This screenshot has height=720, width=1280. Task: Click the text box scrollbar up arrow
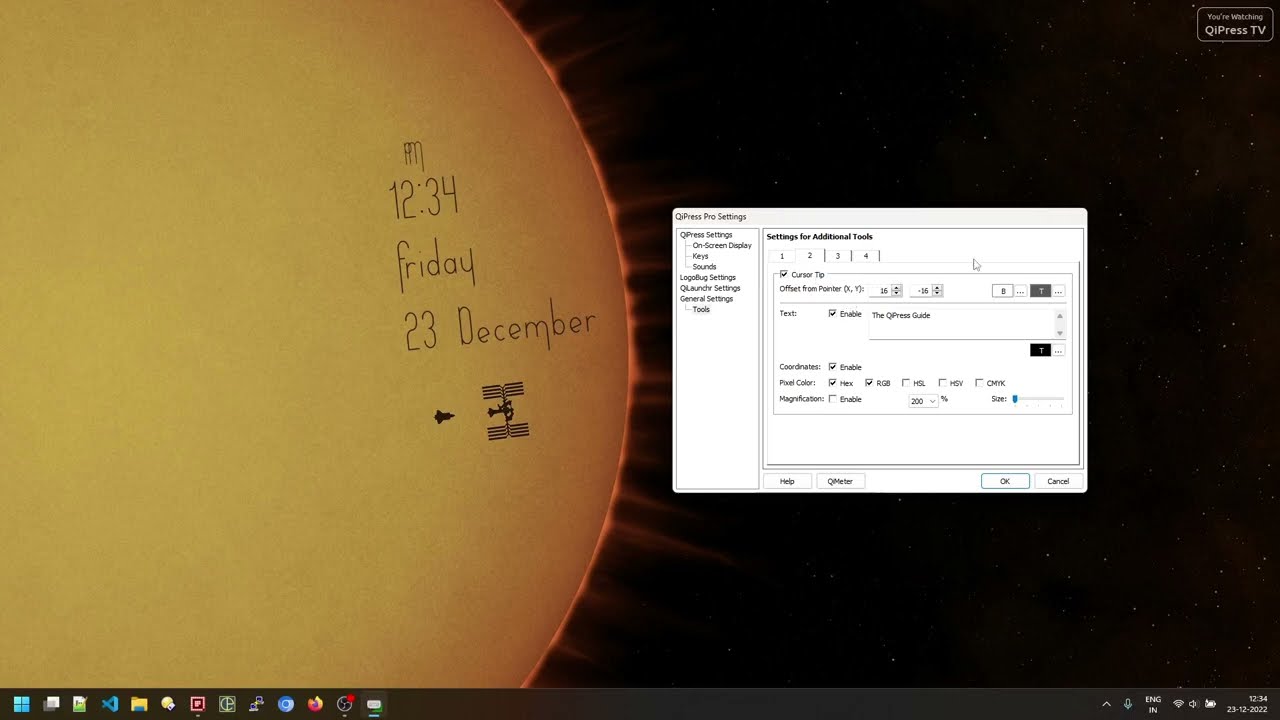click(x=1060, y=316)
